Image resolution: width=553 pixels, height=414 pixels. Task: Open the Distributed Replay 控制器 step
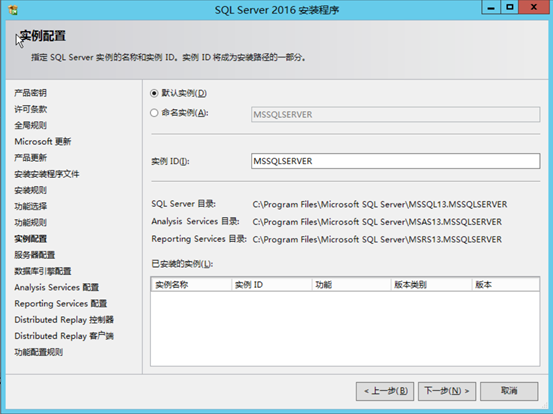coord(64,320)
